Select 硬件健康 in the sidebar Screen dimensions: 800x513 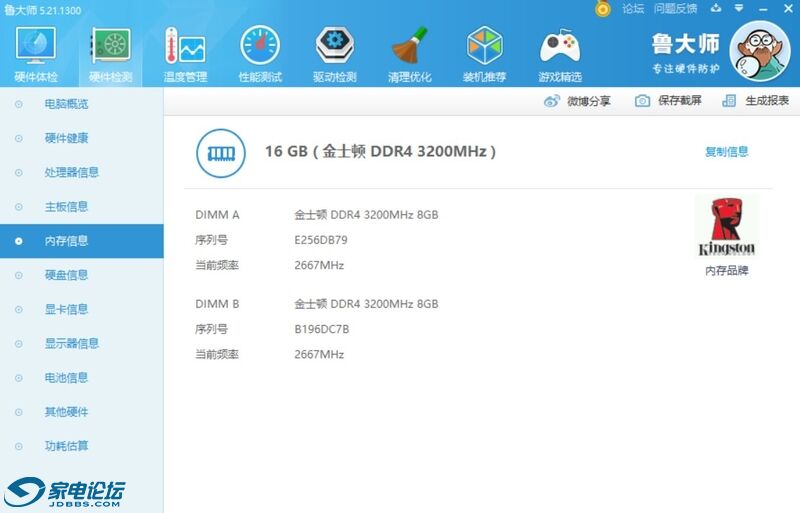click(x=82, y=138)
